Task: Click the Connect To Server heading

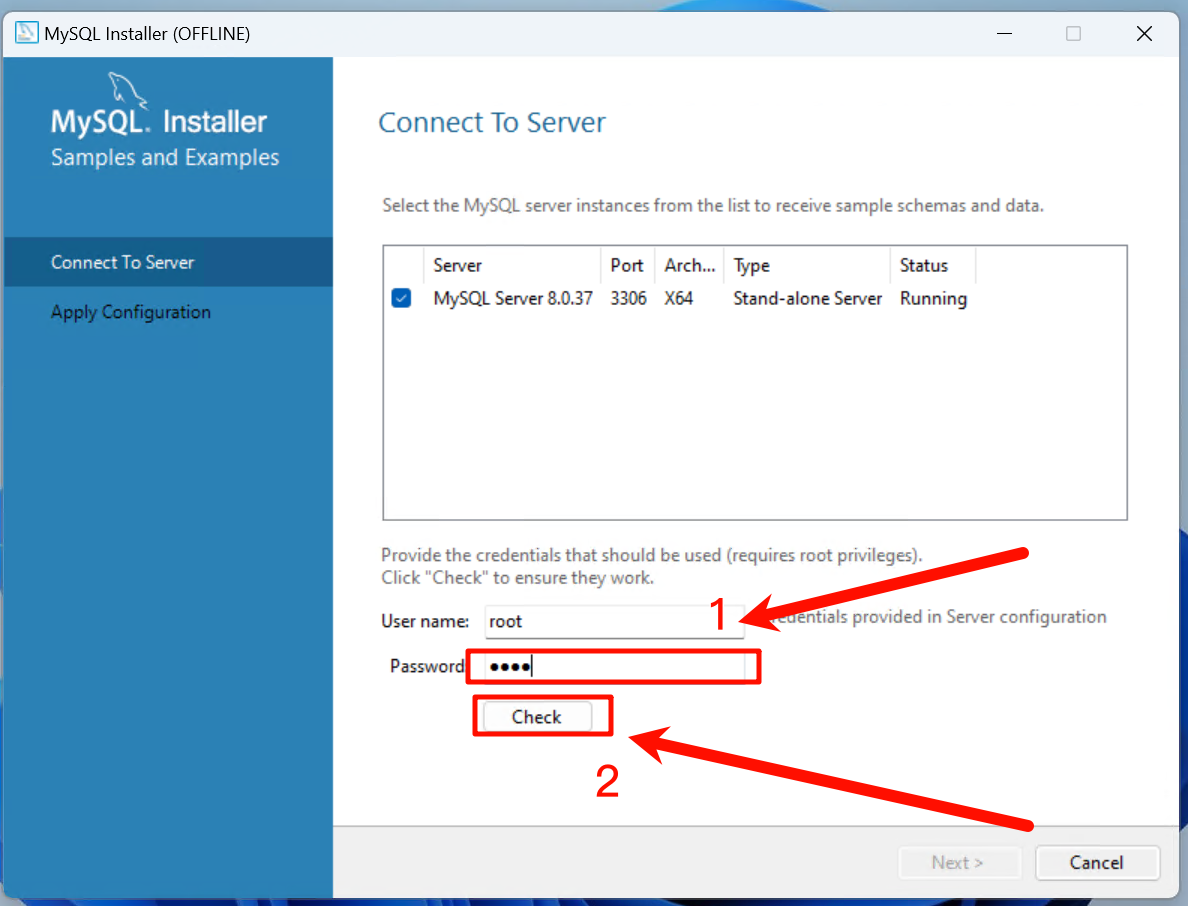Action: (492, 123)
